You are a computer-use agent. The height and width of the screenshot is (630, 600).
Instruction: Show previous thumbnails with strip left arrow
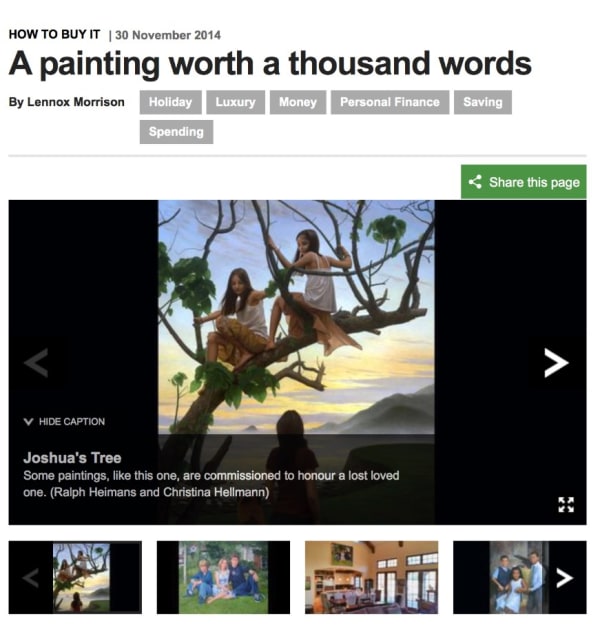pos(31,578)
